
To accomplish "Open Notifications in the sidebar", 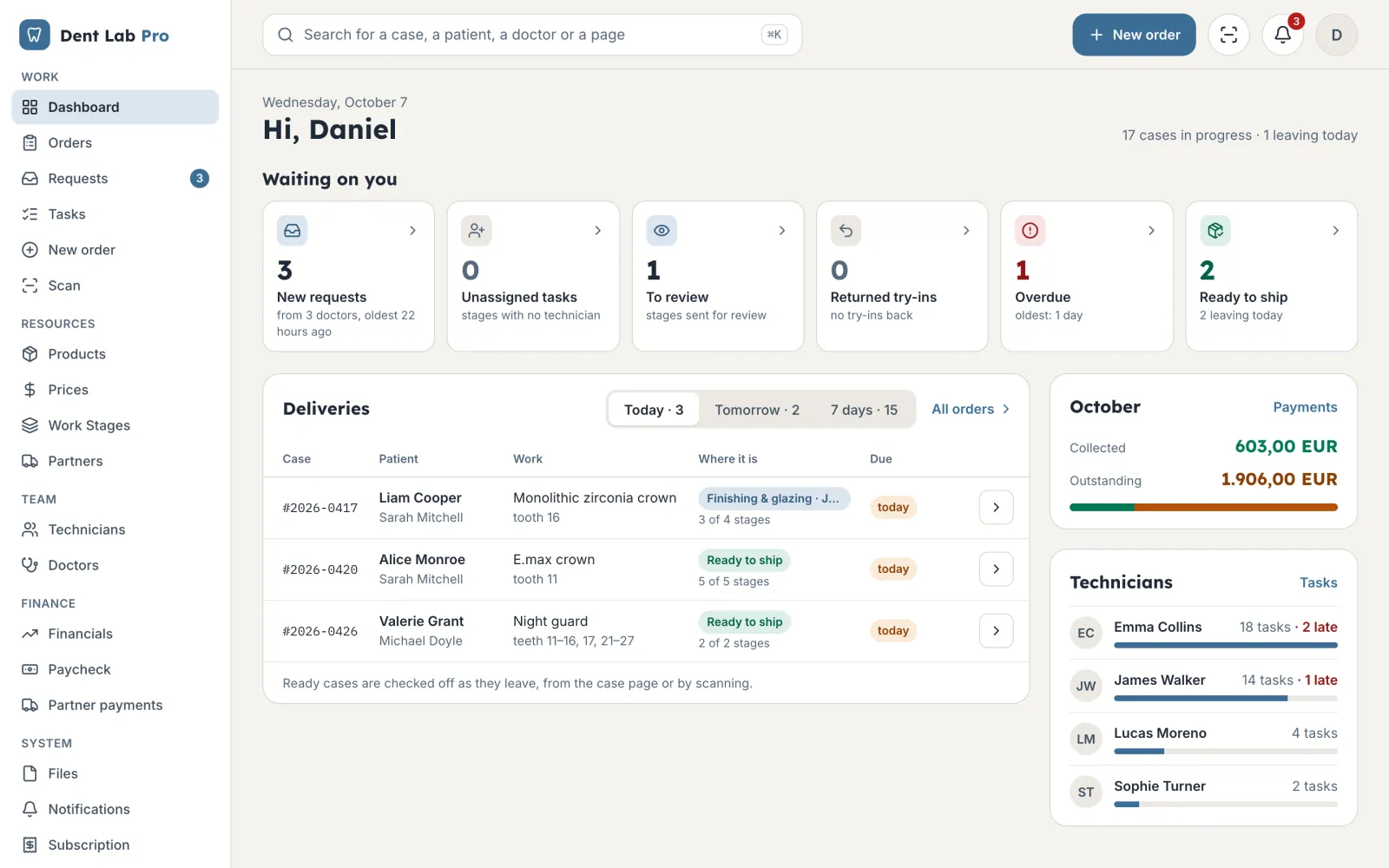I will (115, 808).
